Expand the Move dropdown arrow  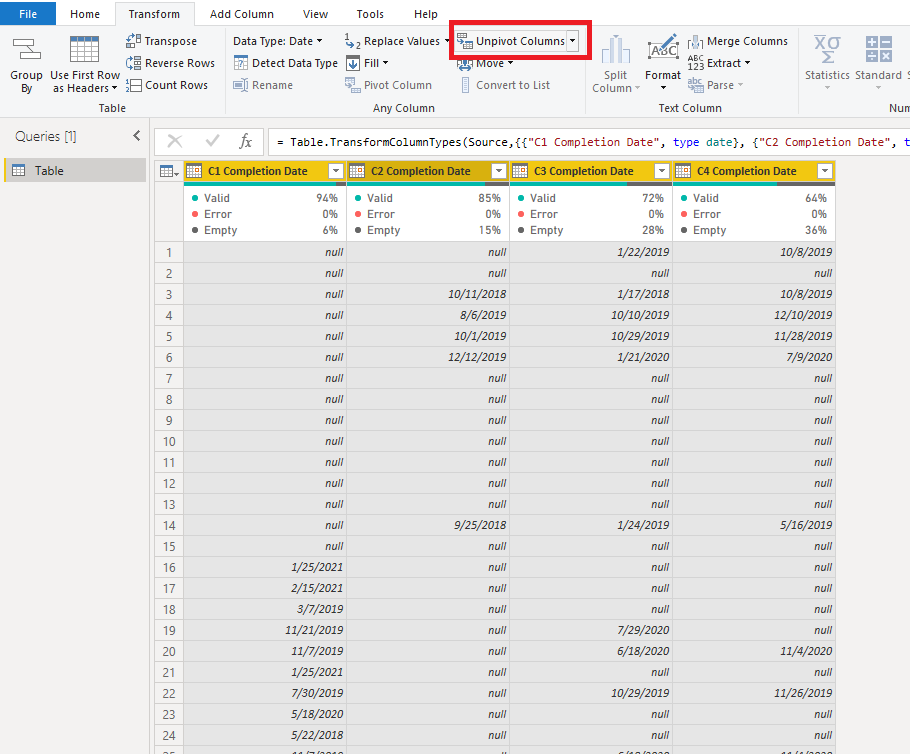tap(510, 63)
